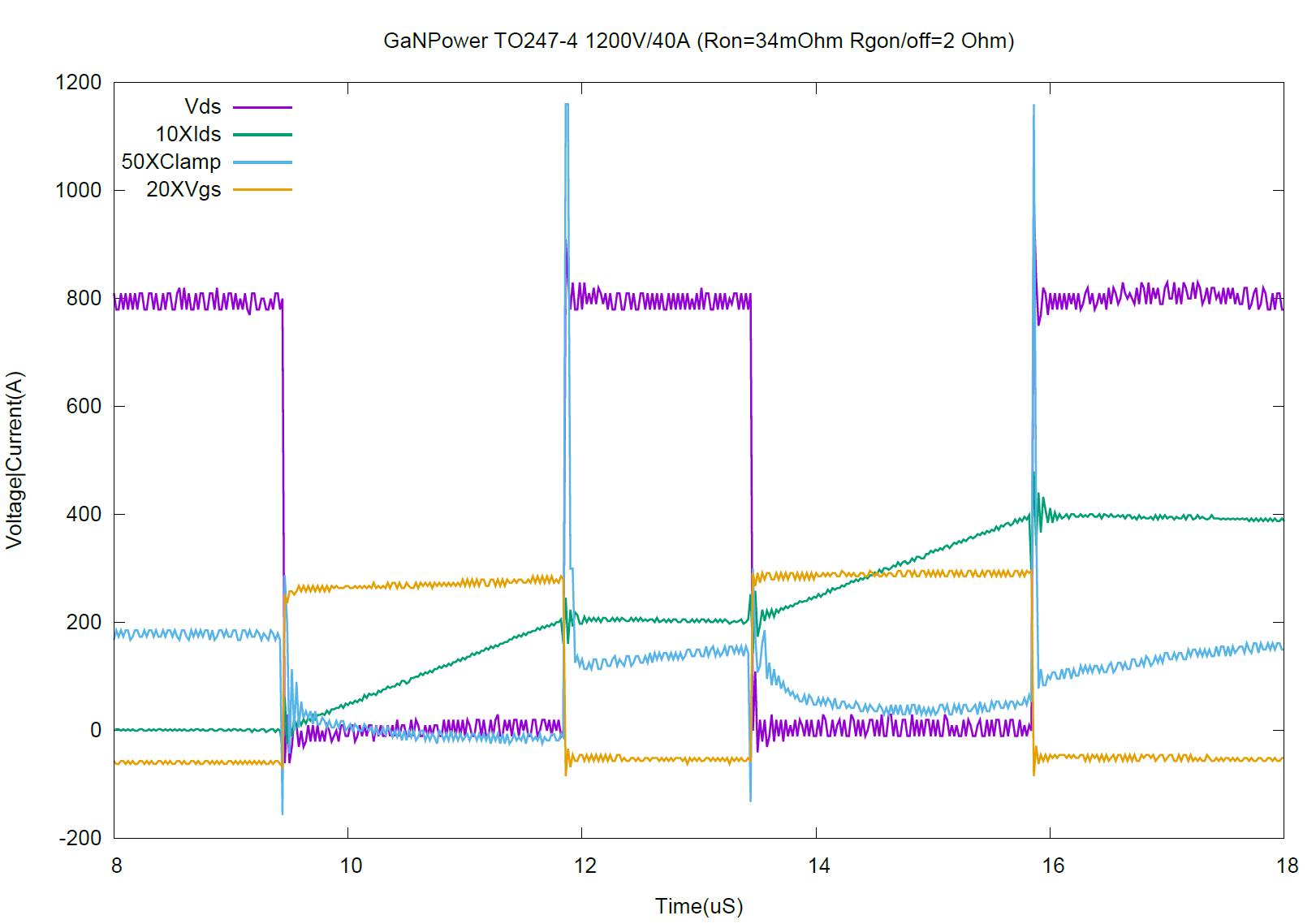The image size is (1316, 924).
Task: Click x-axis tick label 18
Action: coord(1287,866)
